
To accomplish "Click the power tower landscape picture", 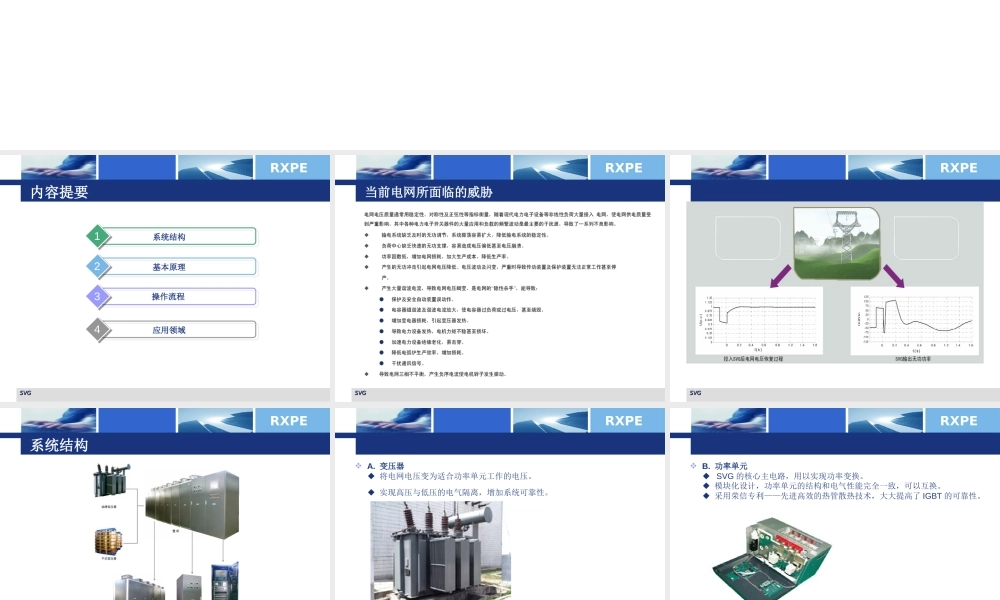I will tap(836, 243).
